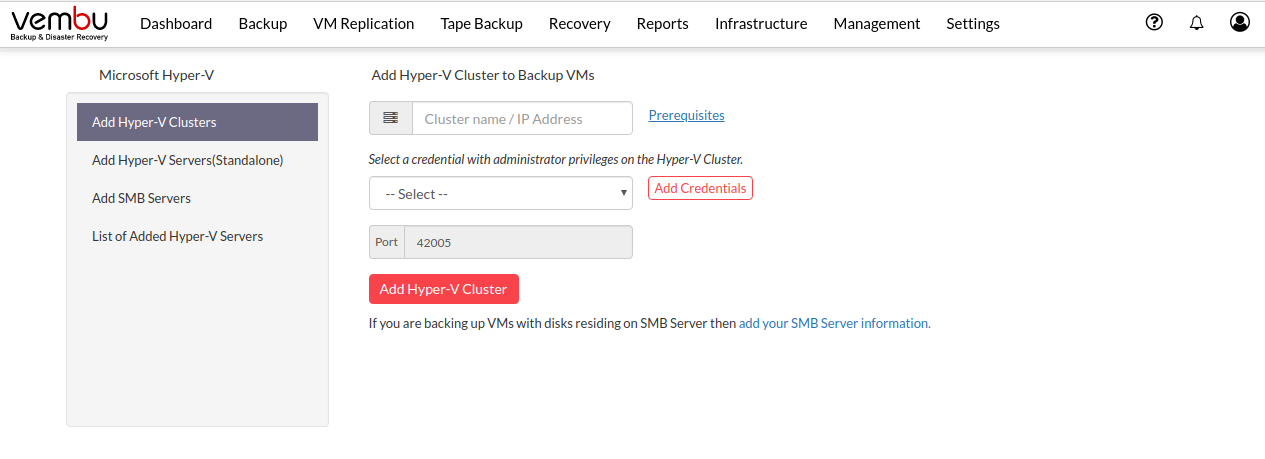Expand the credential Select dropdown
The height and width of the screenshot is (459, 1265).
tap(501, 194)
